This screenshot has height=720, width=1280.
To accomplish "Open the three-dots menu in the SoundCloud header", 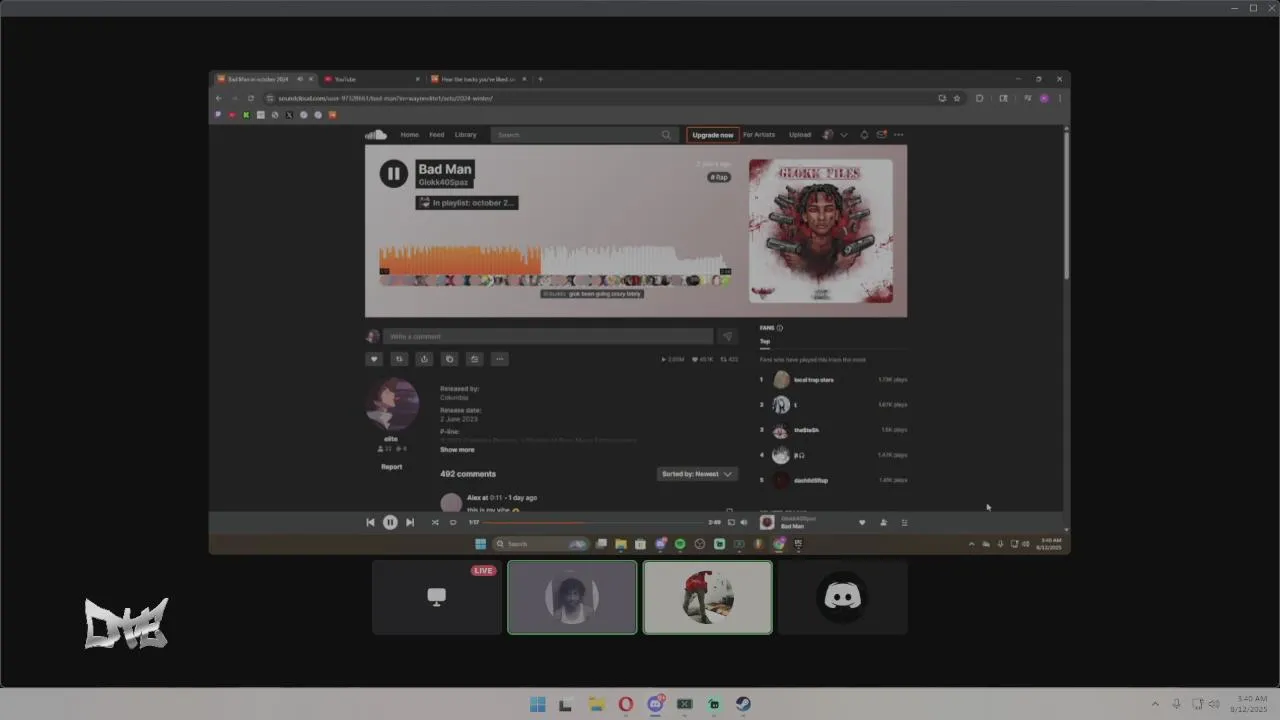I will [899, 135].
